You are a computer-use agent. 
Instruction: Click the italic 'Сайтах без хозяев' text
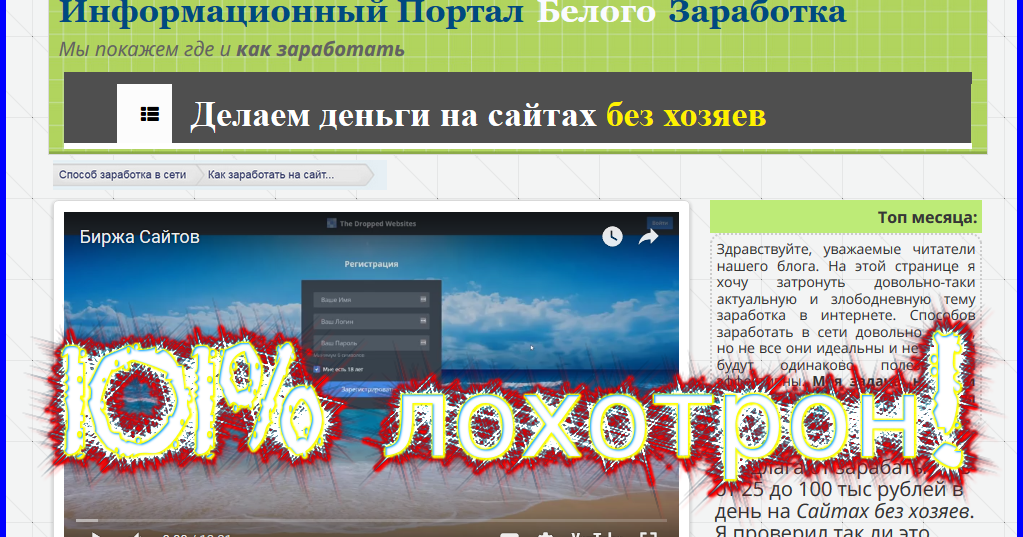(883, 511)
